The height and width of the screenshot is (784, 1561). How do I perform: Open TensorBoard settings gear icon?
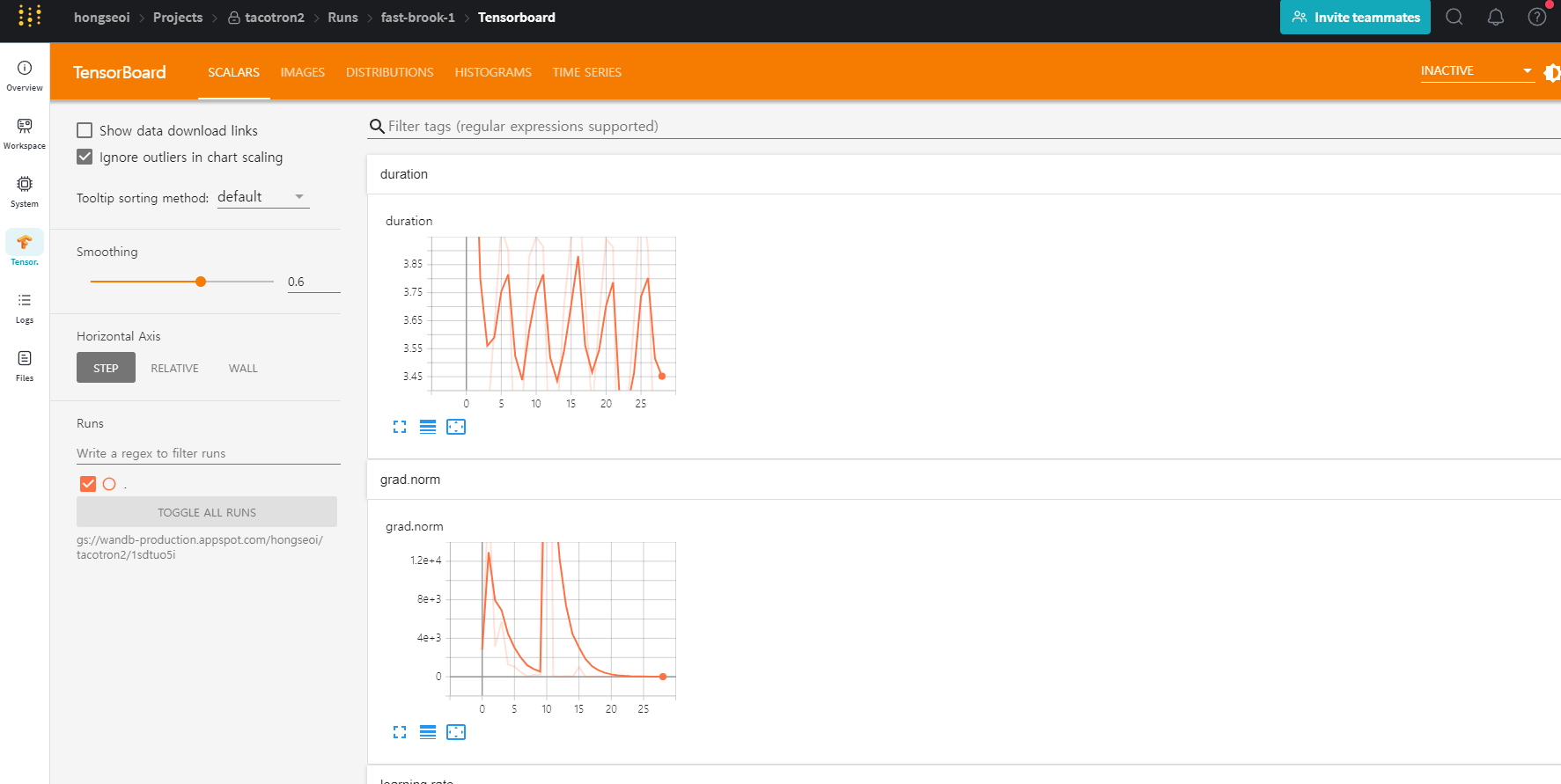1553,73
